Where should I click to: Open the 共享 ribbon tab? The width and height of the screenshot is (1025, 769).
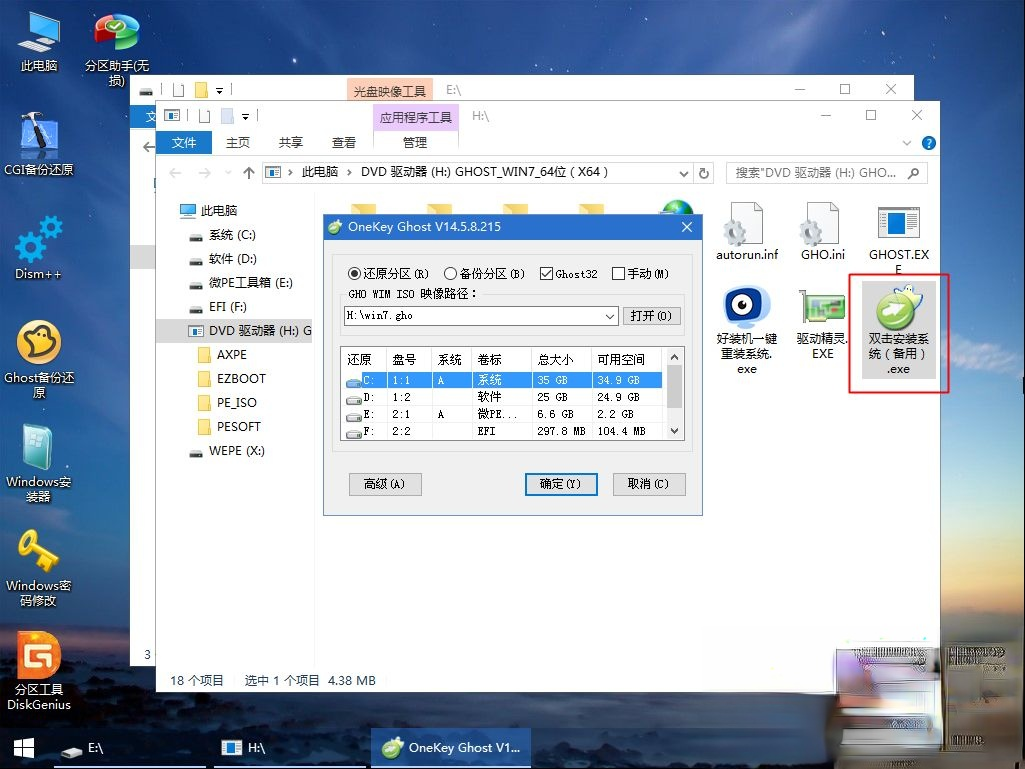(290, 143)
